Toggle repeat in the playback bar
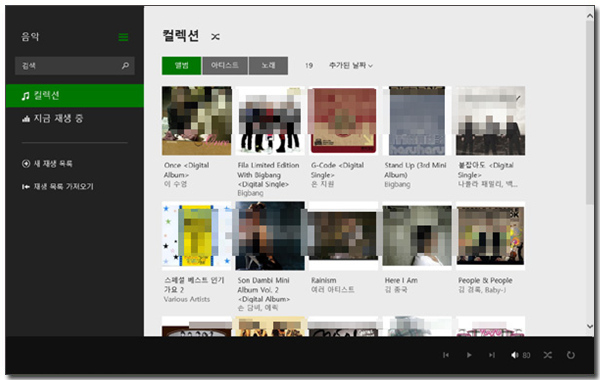The width and height of the screenshot is (600, 380). click(571, 355)
